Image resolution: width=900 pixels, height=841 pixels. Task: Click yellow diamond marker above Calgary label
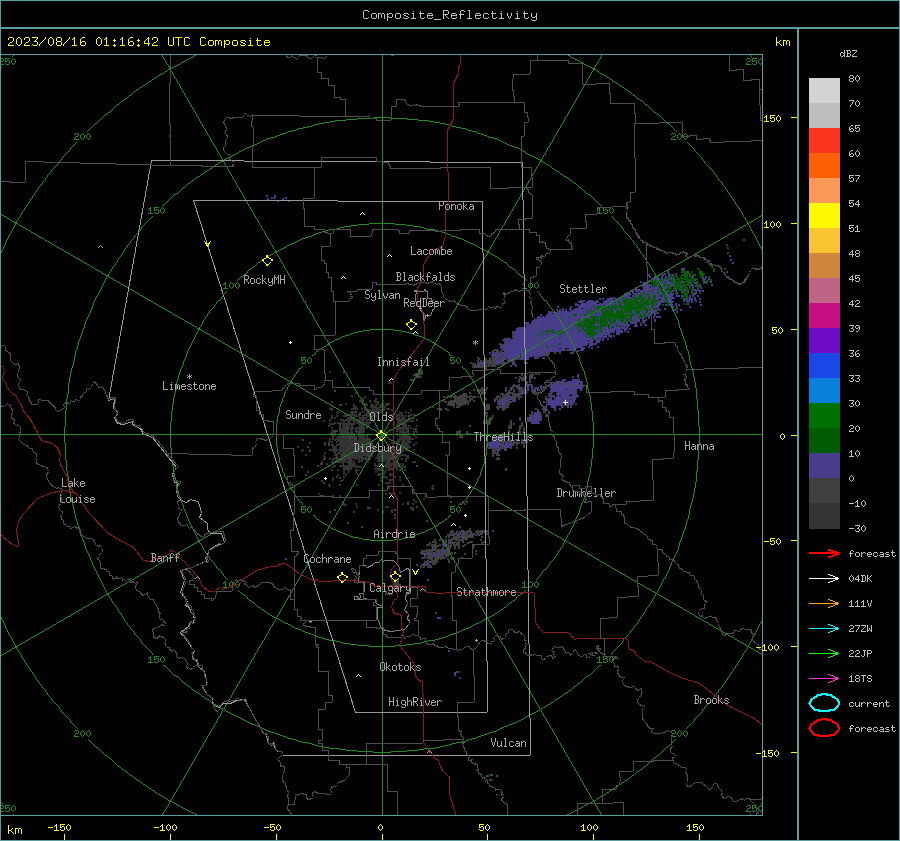(395, 576)
